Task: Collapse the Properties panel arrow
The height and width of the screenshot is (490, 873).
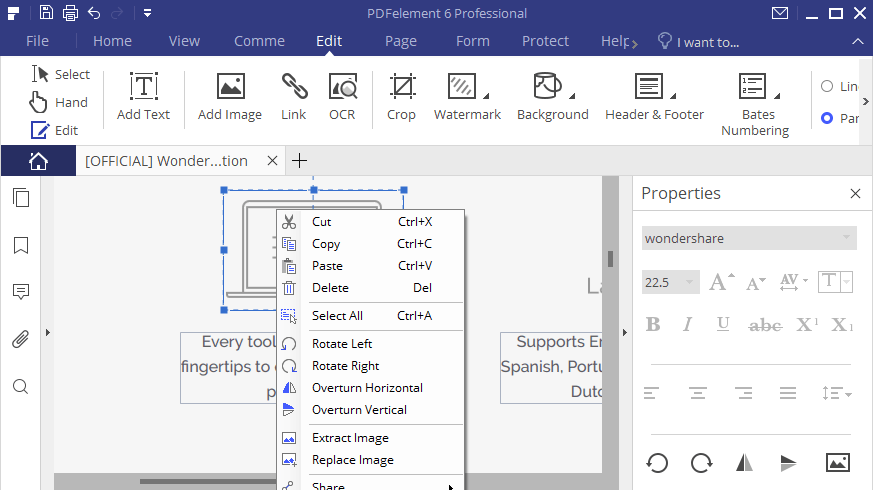Action: click(x=625, y=332)
